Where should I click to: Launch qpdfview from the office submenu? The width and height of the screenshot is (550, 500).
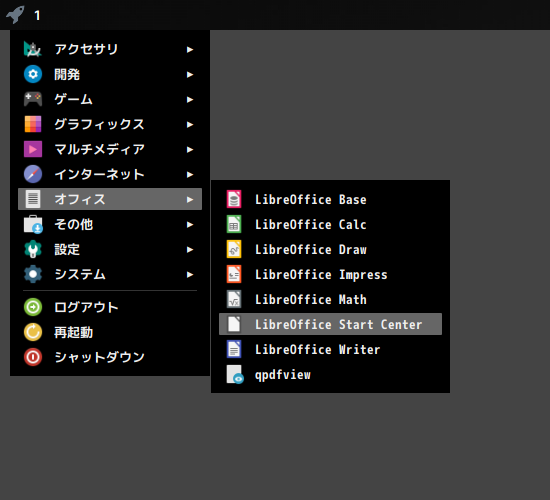tap(330, 374)
